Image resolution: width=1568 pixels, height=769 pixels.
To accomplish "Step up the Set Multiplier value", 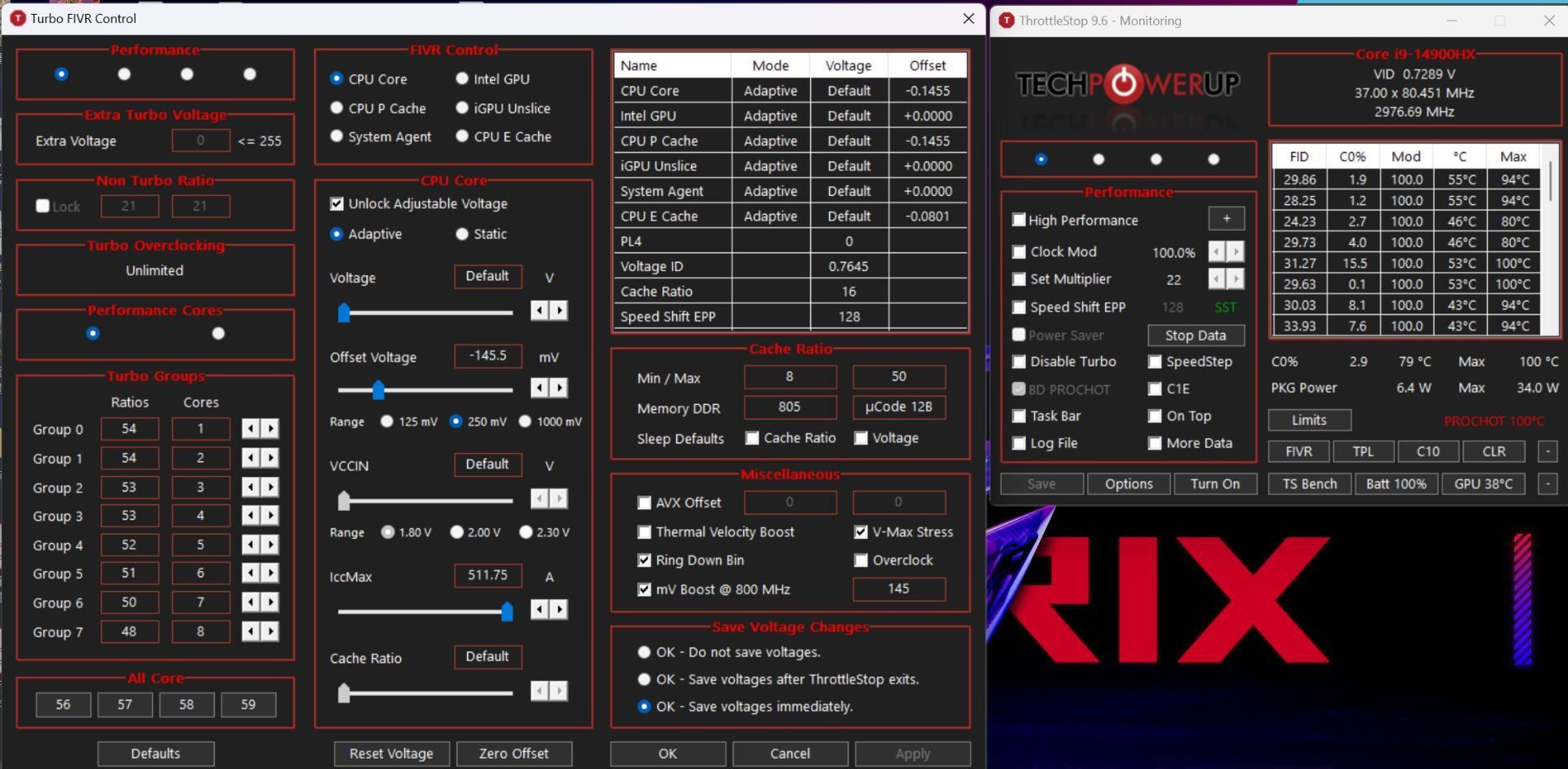I will (1235, 279).
